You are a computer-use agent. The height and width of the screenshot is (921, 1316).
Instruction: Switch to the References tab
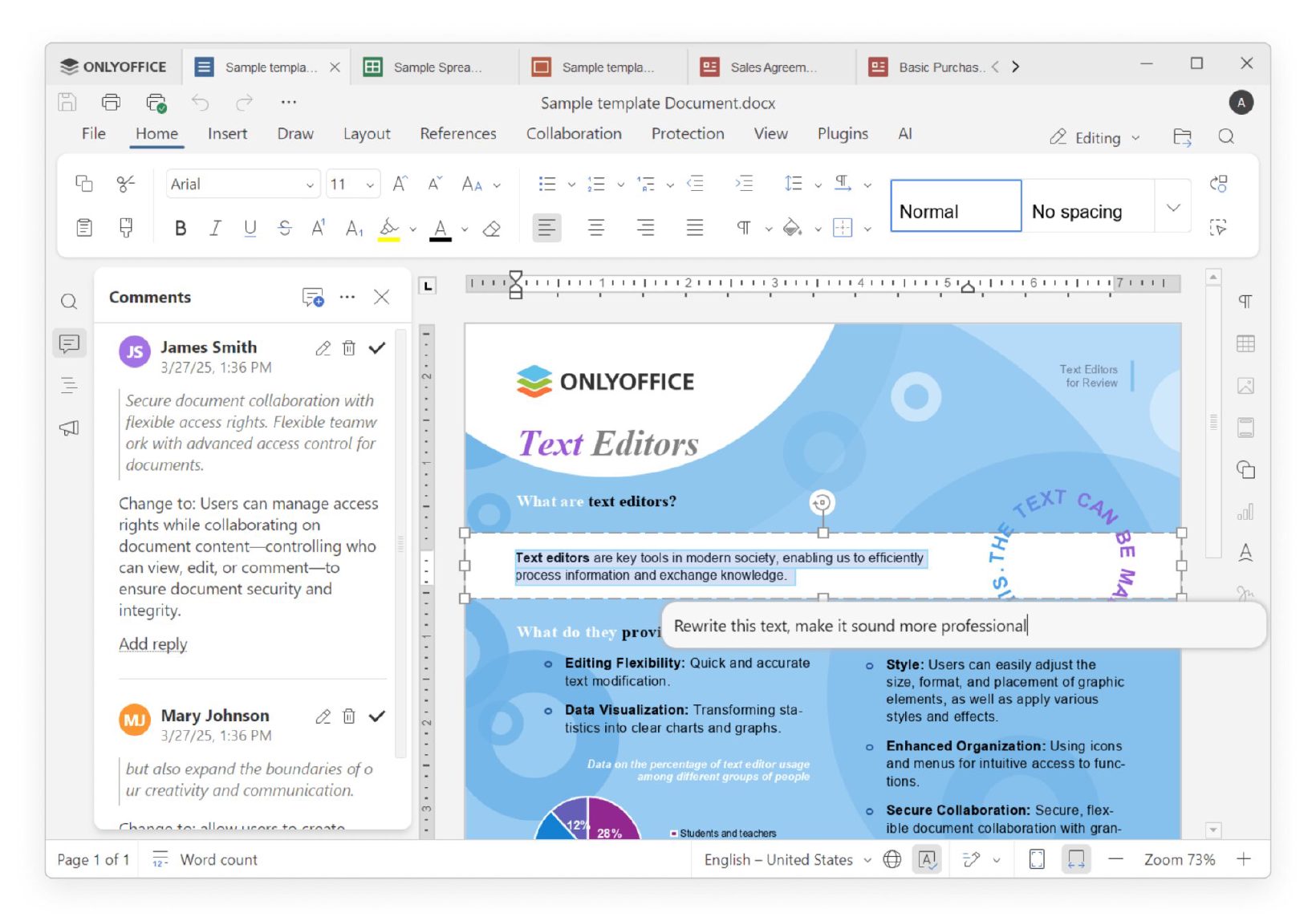tap(458, 134)
